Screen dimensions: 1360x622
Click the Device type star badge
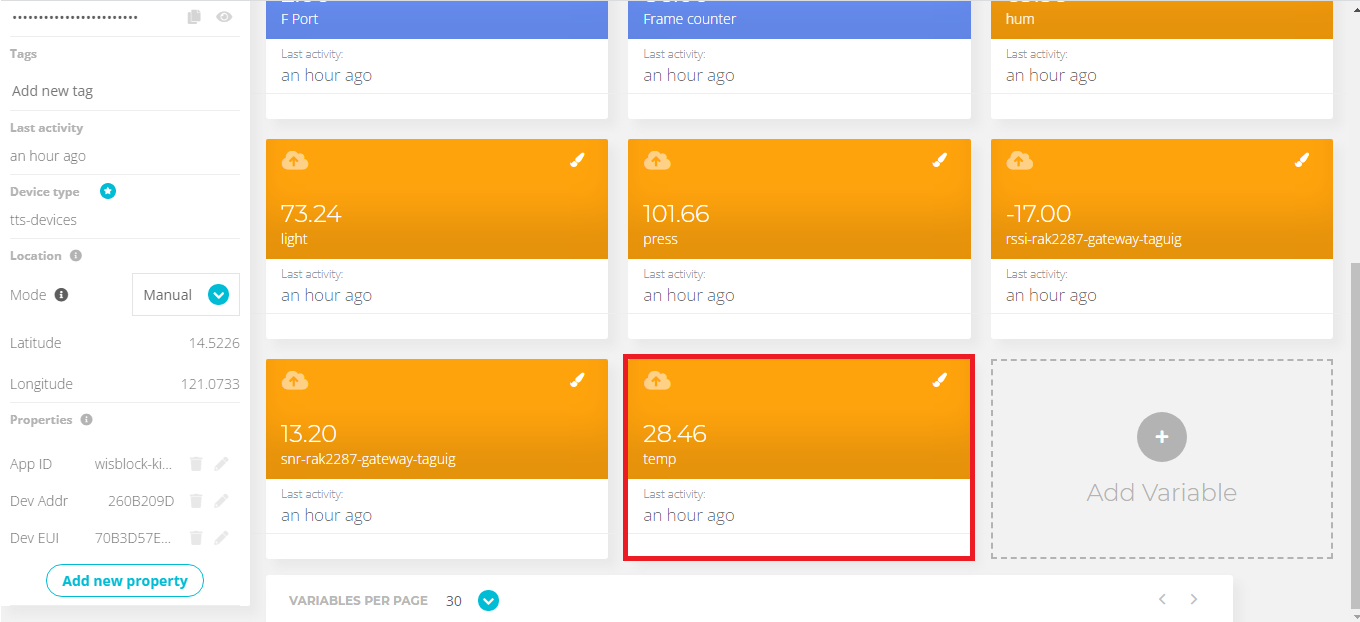tap(108, 191)
